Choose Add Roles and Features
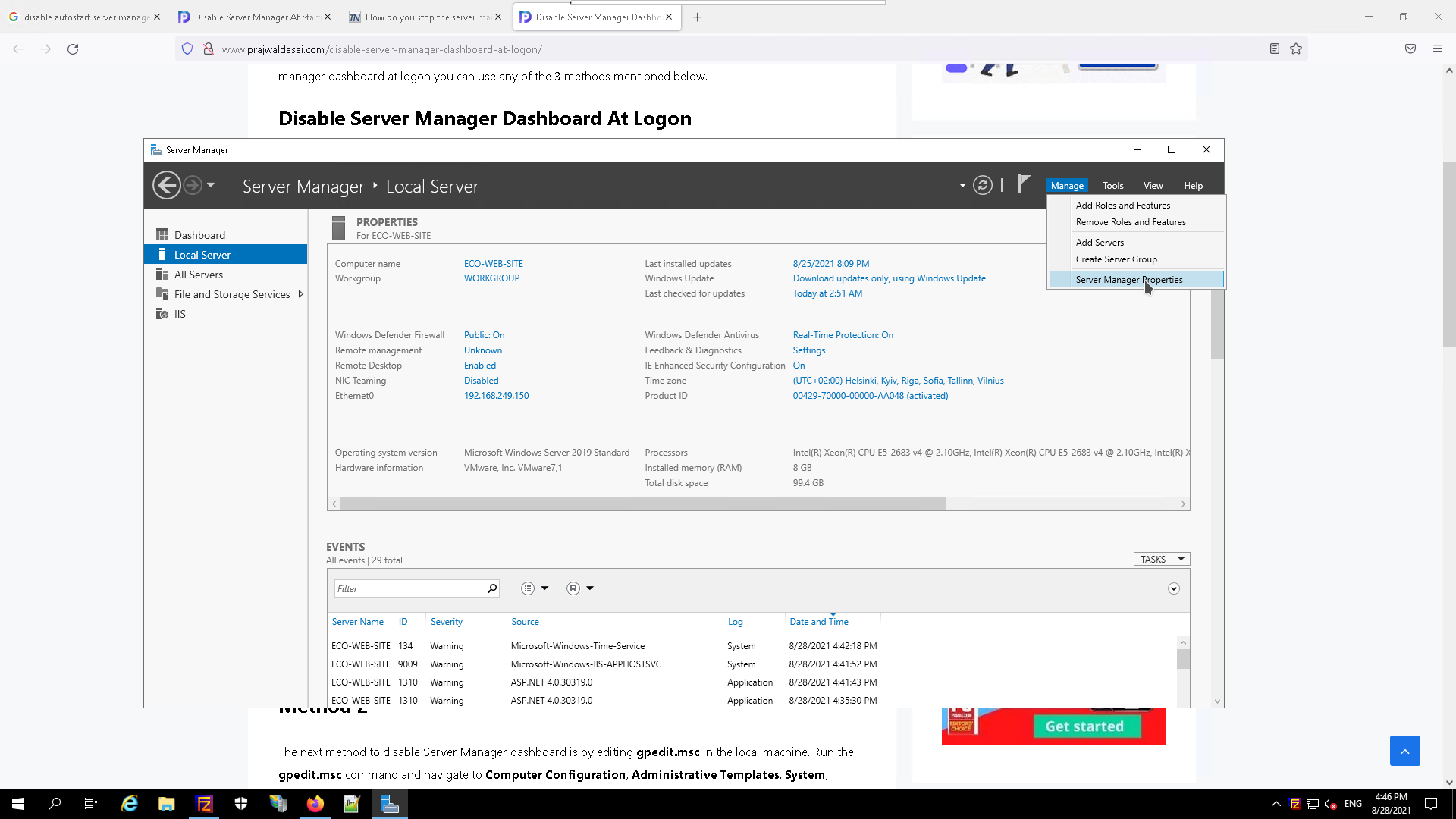 (1122, 206)
